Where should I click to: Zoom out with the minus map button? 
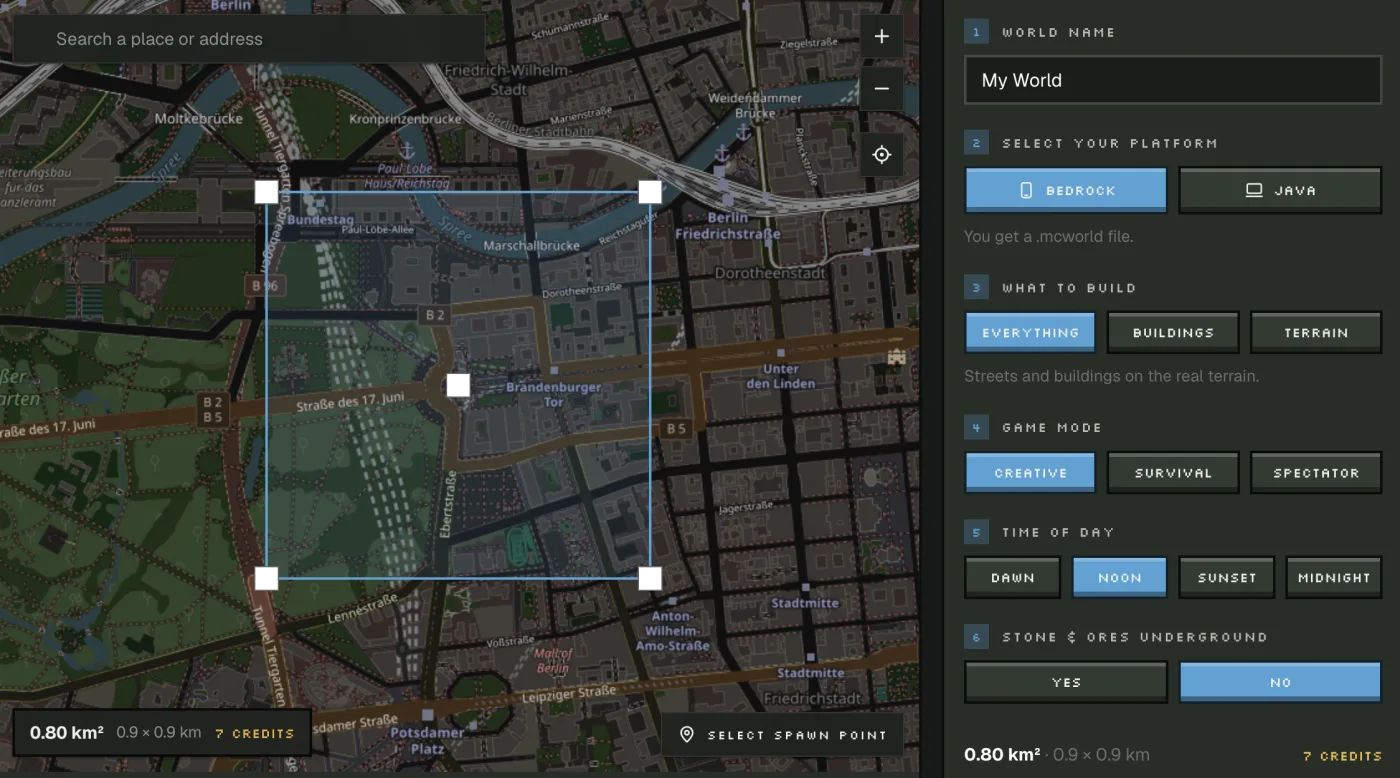click(881, 88)
